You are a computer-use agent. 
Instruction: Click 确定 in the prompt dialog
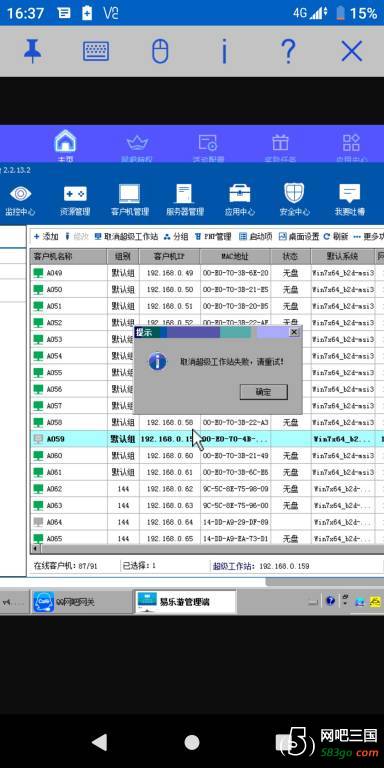[x=264, y=392]
